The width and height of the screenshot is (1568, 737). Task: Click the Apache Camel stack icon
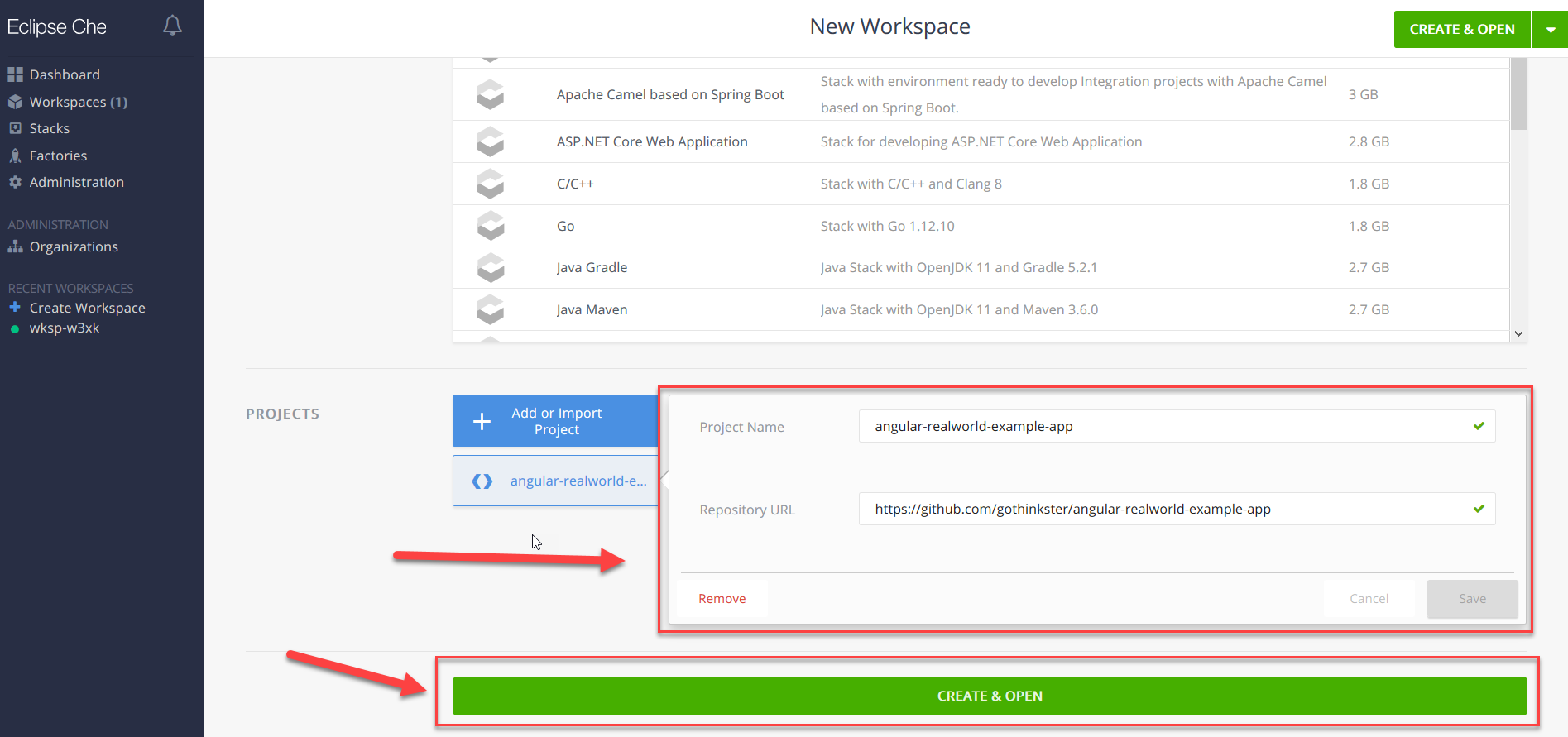490,94
